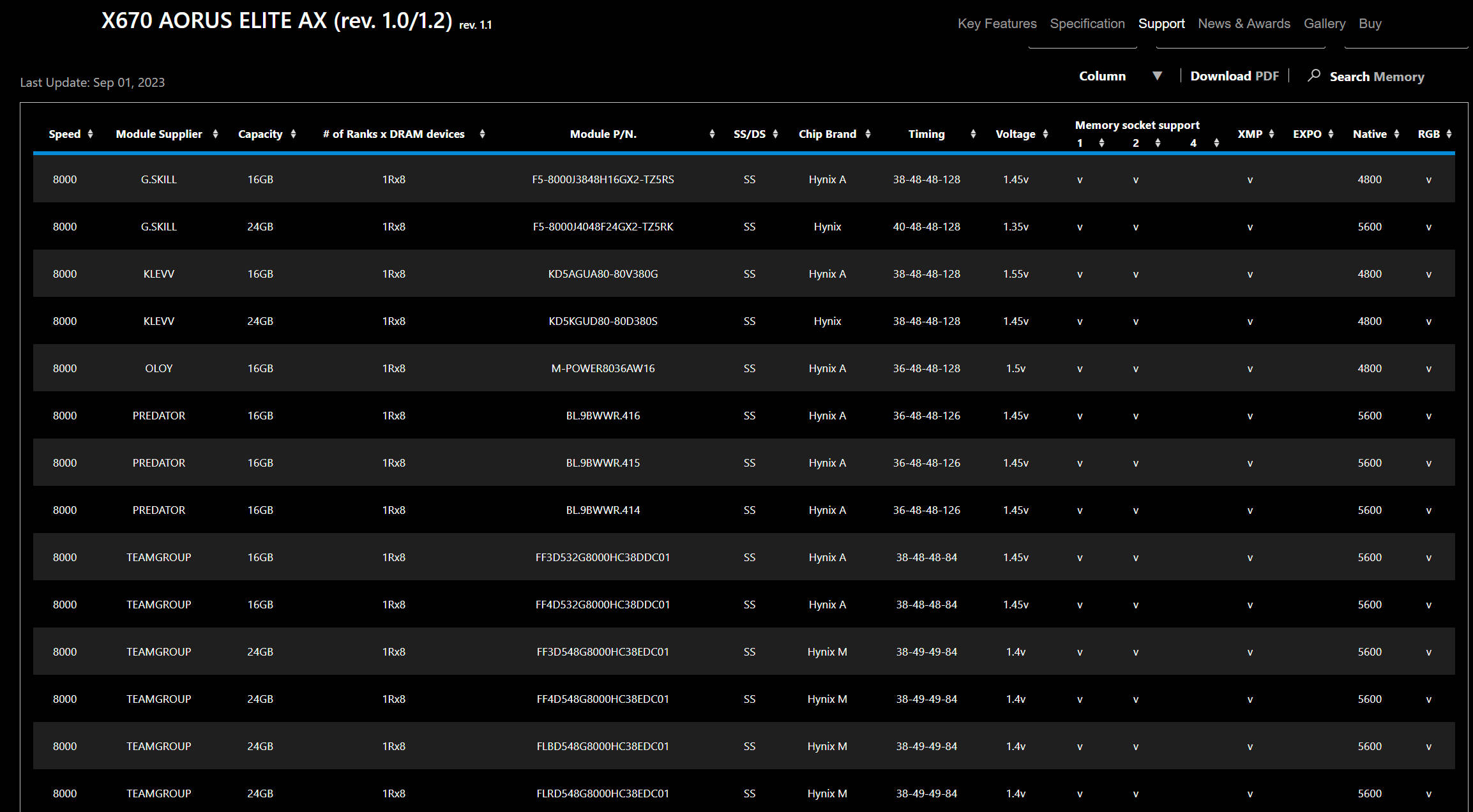Click module FF4D548G8000HC38EDC01

pyautogui.click(x=603, y=699)
